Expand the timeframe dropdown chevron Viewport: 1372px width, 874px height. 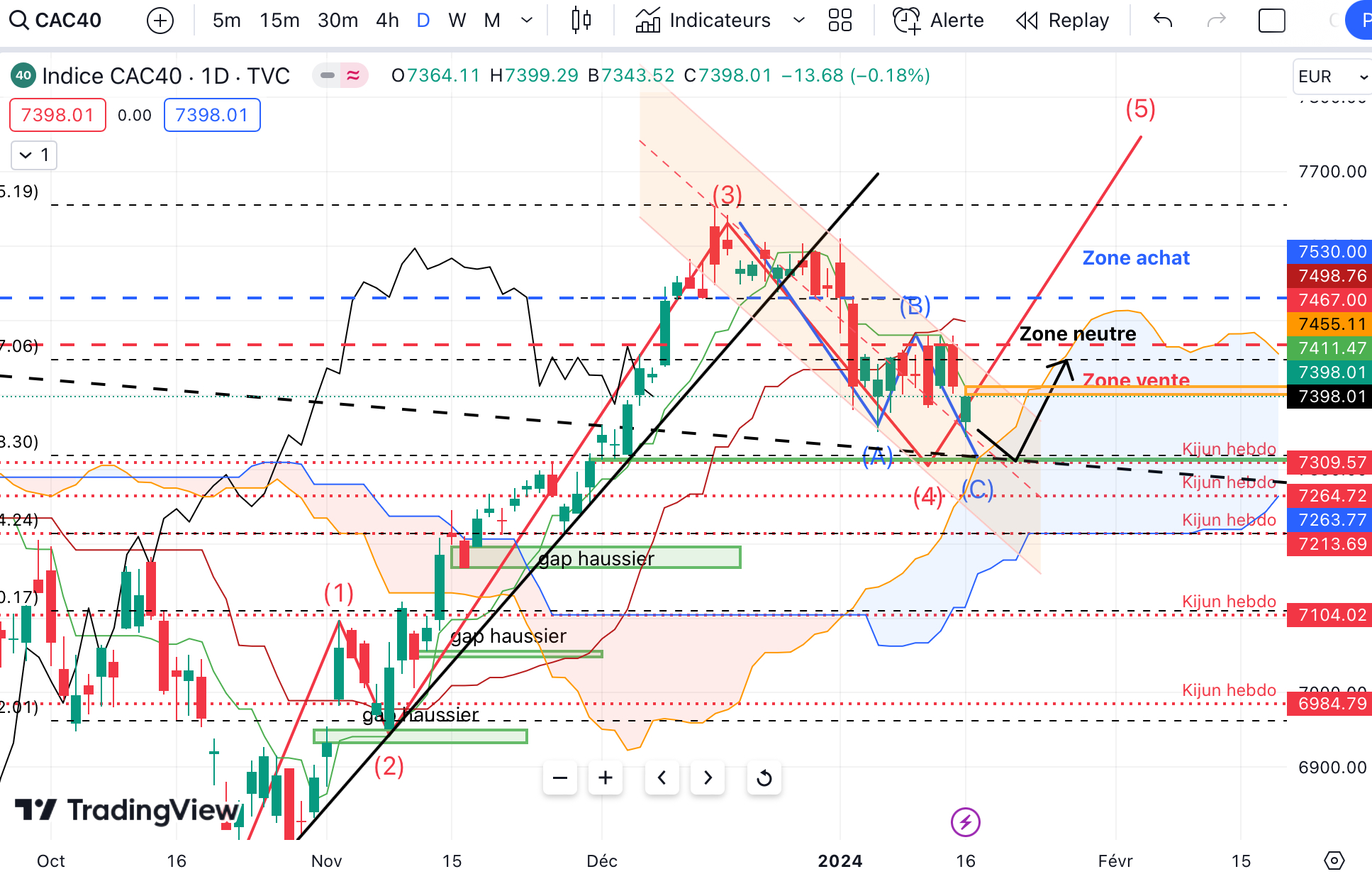[x=526, y=21]
